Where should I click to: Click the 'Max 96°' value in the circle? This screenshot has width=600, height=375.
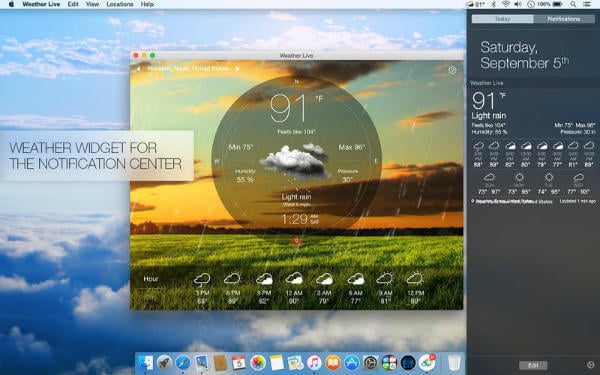tap(352, 147)
